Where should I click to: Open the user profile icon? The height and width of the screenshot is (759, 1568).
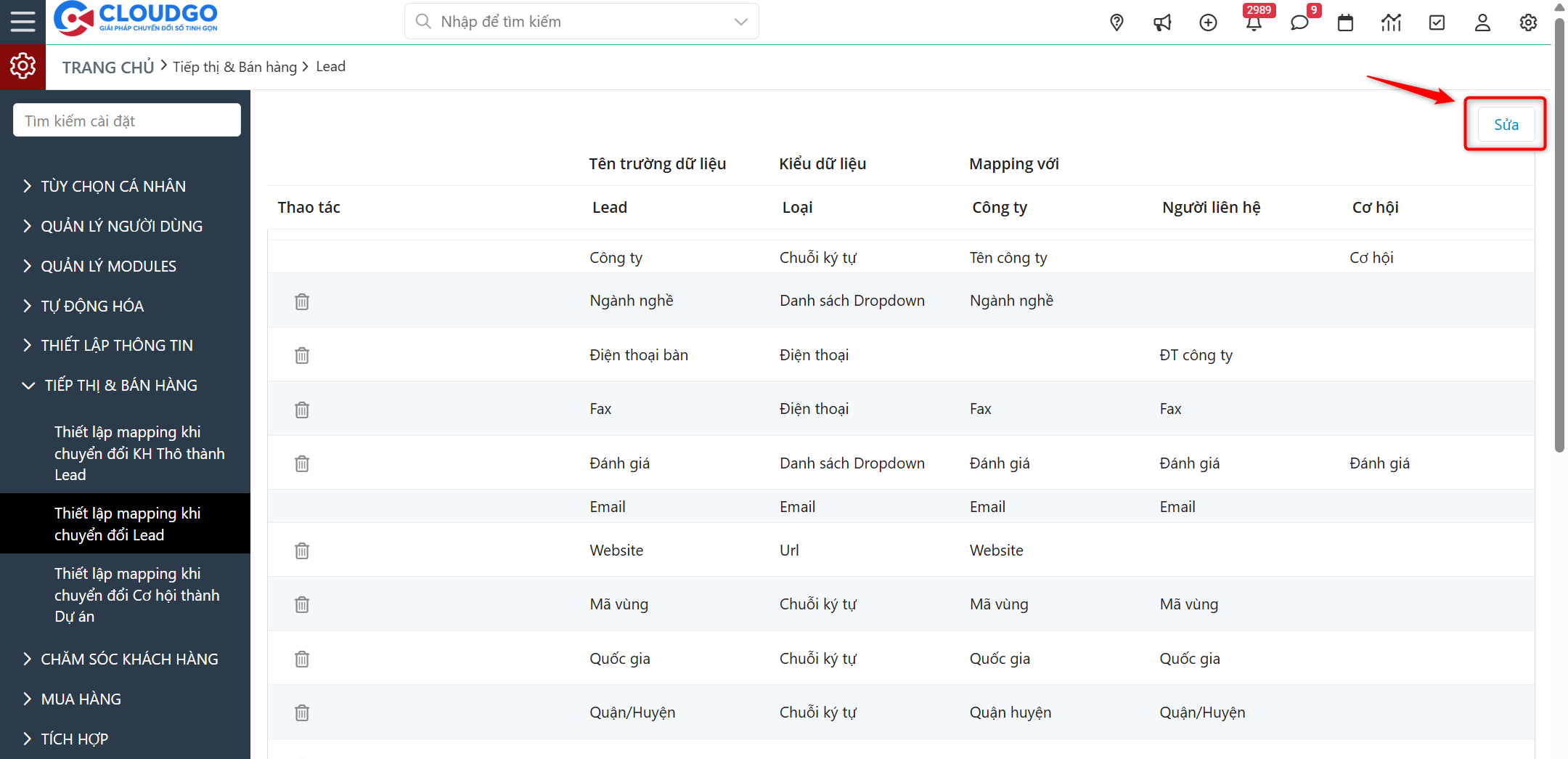pyautogui.click(x=1482, y=23)
